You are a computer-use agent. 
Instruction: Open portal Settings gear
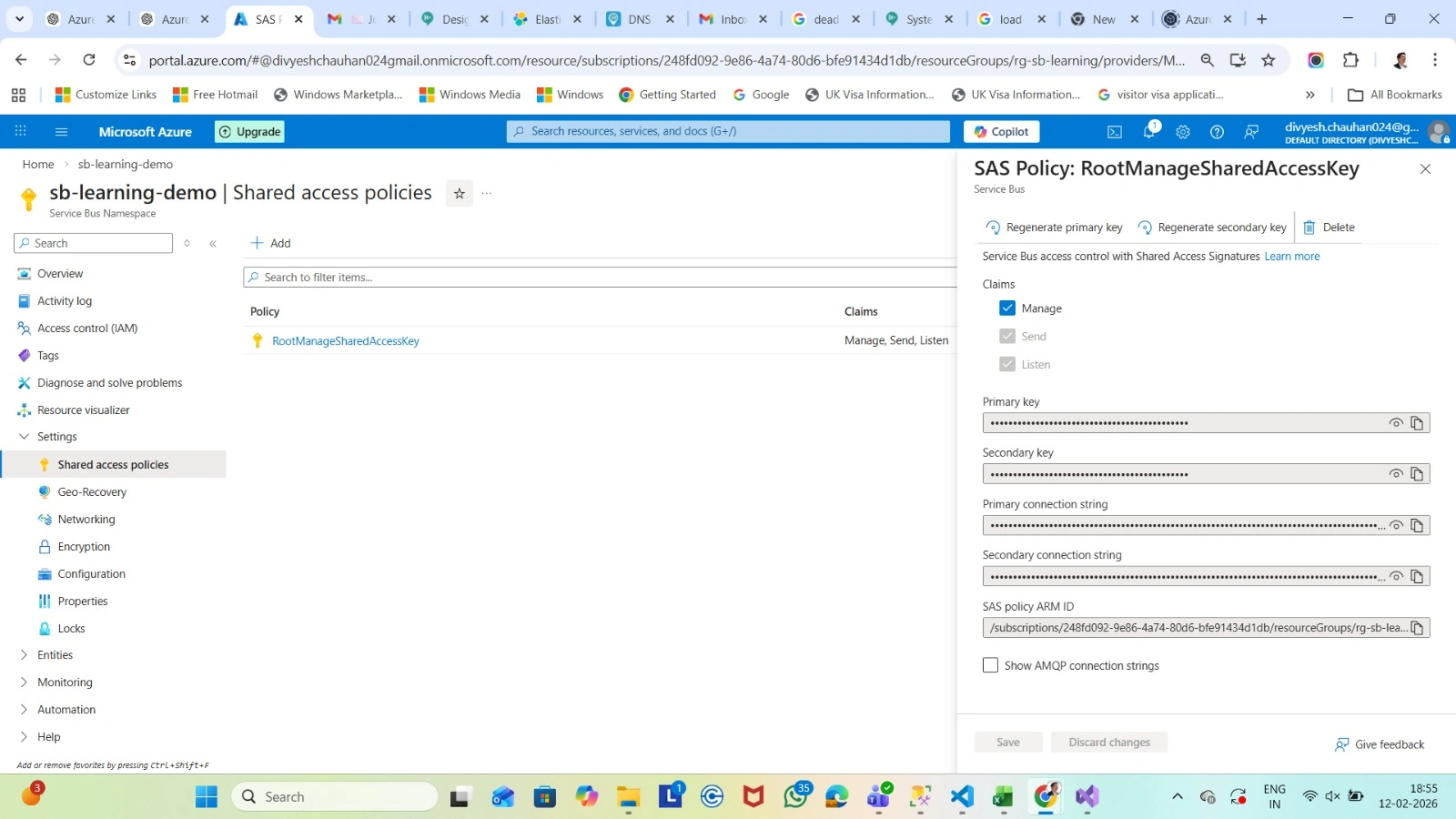pyautogui.click(x=1183, y=132)
